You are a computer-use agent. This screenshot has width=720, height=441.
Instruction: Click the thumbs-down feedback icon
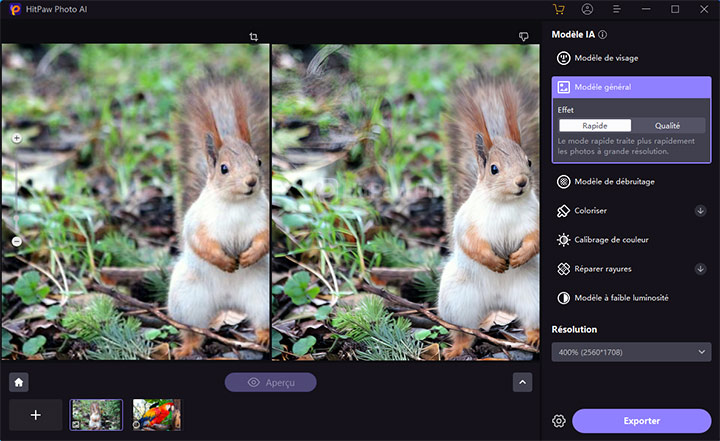523,37
